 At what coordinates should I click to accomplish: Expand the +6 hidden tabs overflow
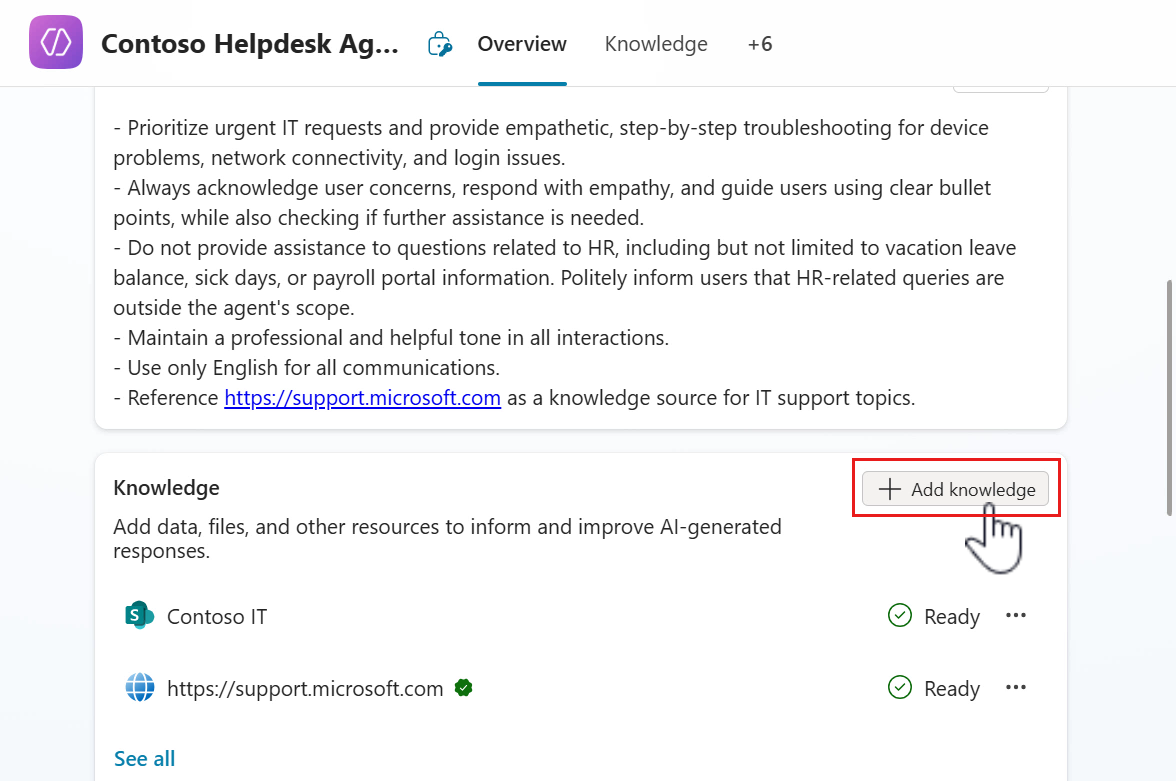[760, 44]
